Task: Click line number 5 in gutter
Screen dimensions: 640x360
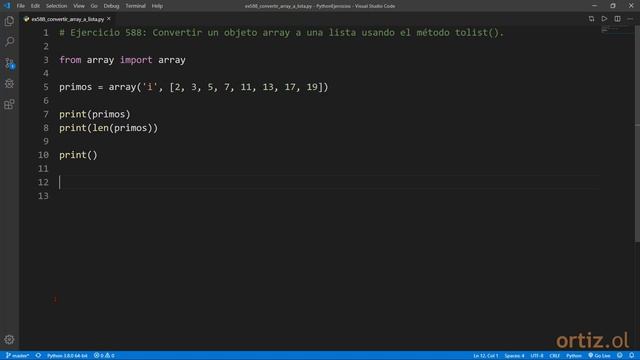Action: pyautogui.click(x=46, y=87)
